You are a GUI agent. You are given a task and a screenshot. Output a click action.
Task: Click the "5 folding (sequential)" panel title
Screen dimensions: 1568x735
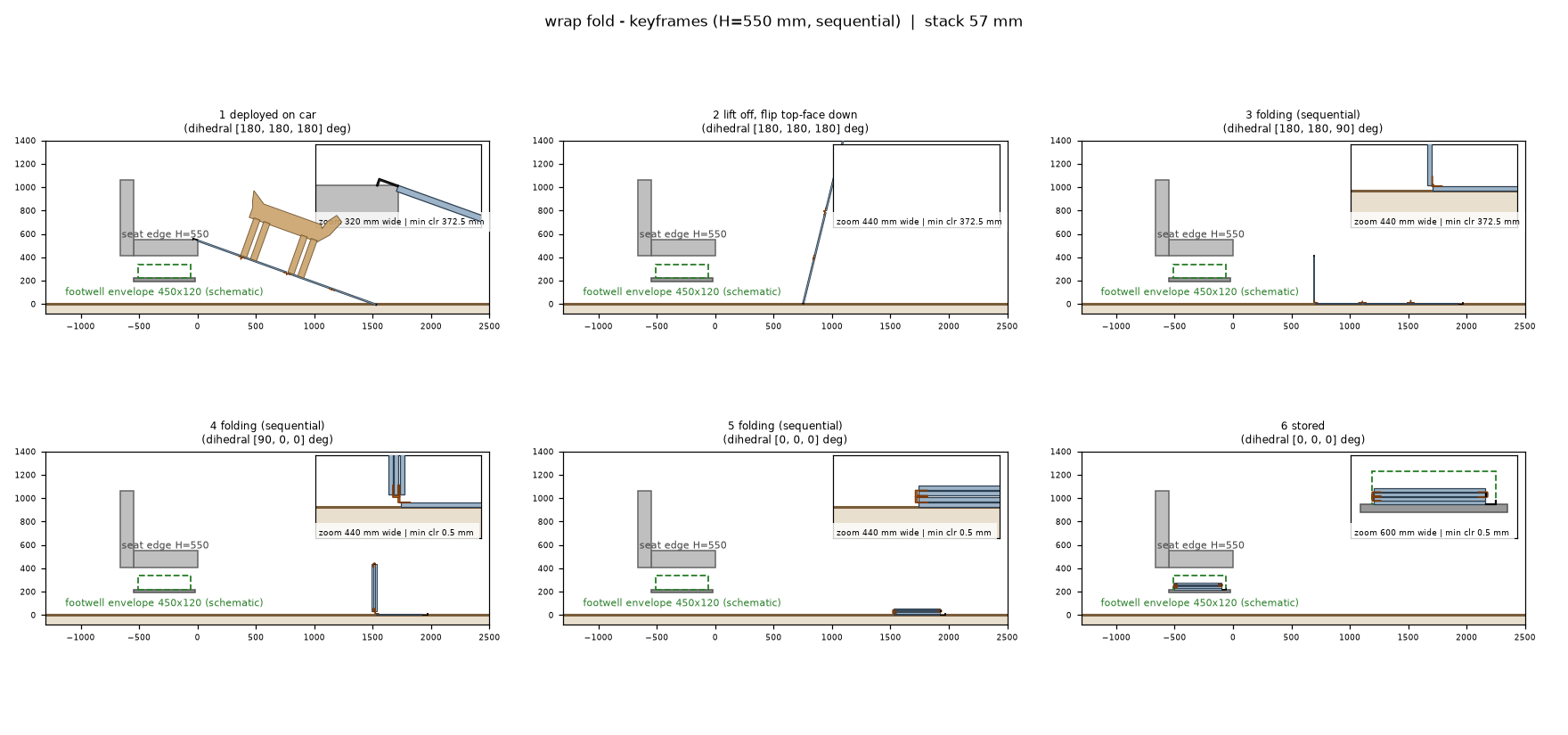pyautogui.click(x=785, y=426)
